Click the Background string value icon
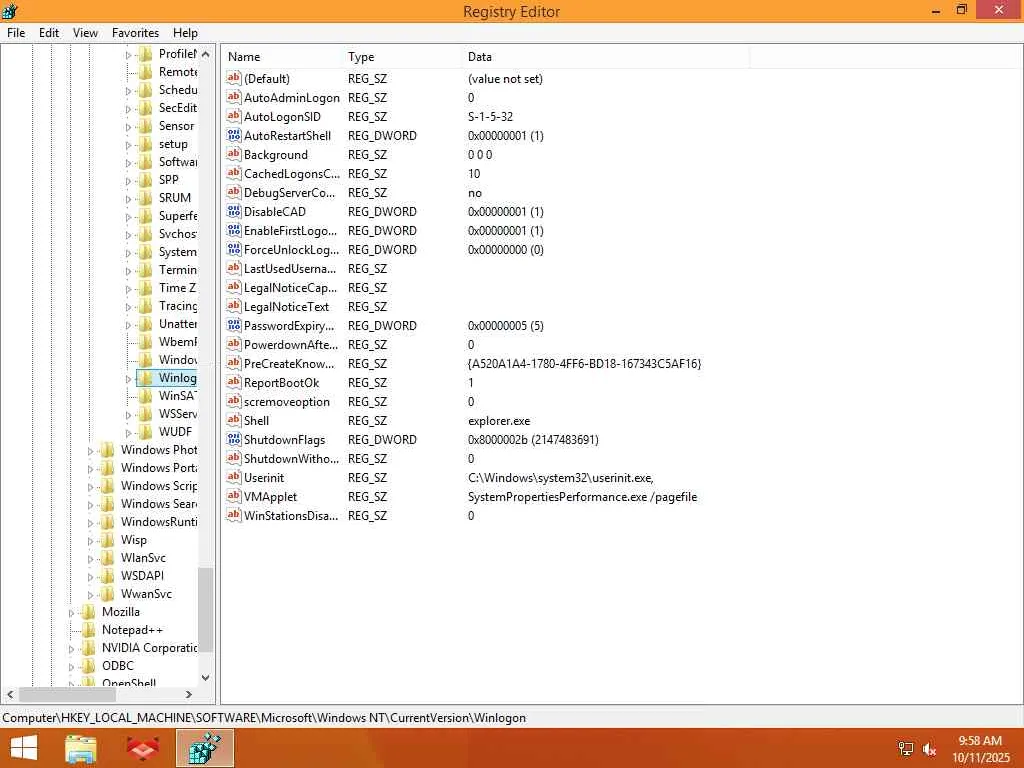The width and height of the screenshot is (1024, 768). click(x=233, y=154)
